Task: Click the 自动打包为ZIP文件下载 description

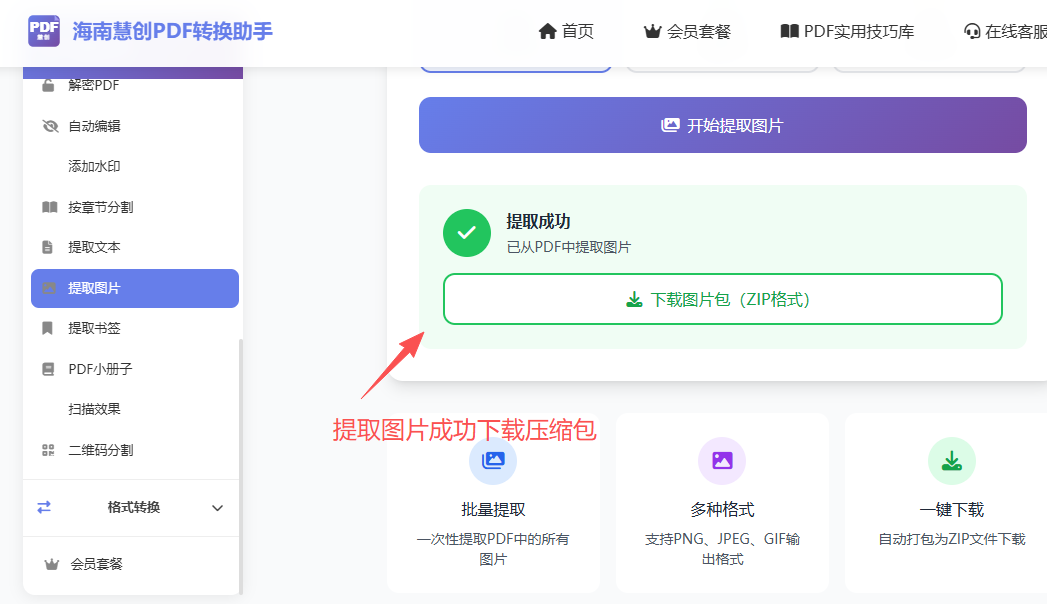Action: tap(952, 539)
